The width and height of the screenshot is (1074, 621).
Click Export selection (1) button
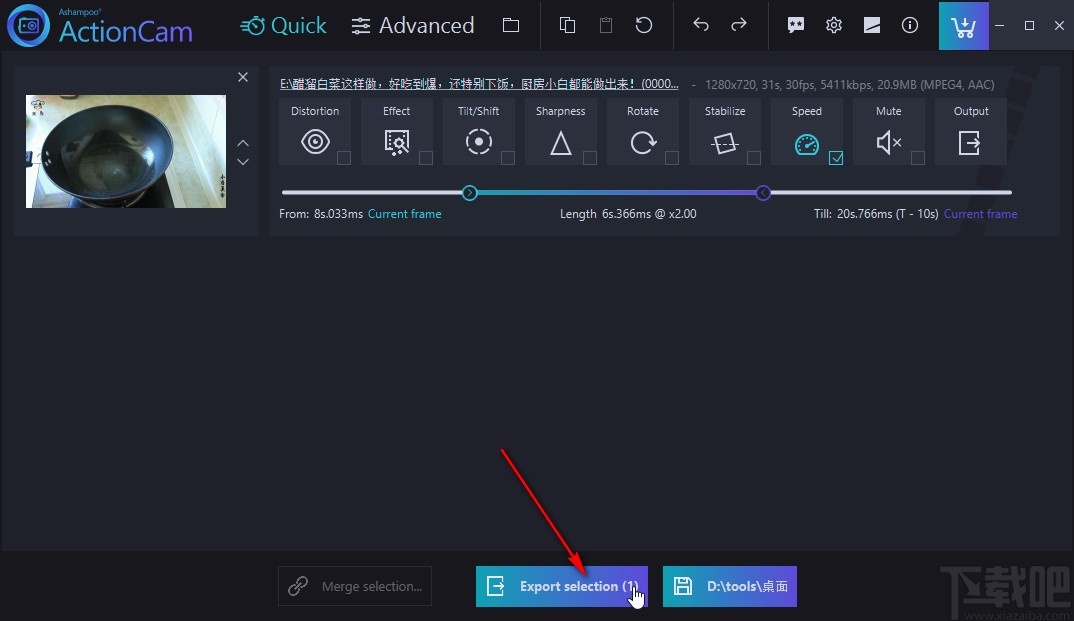coord(562,586)
